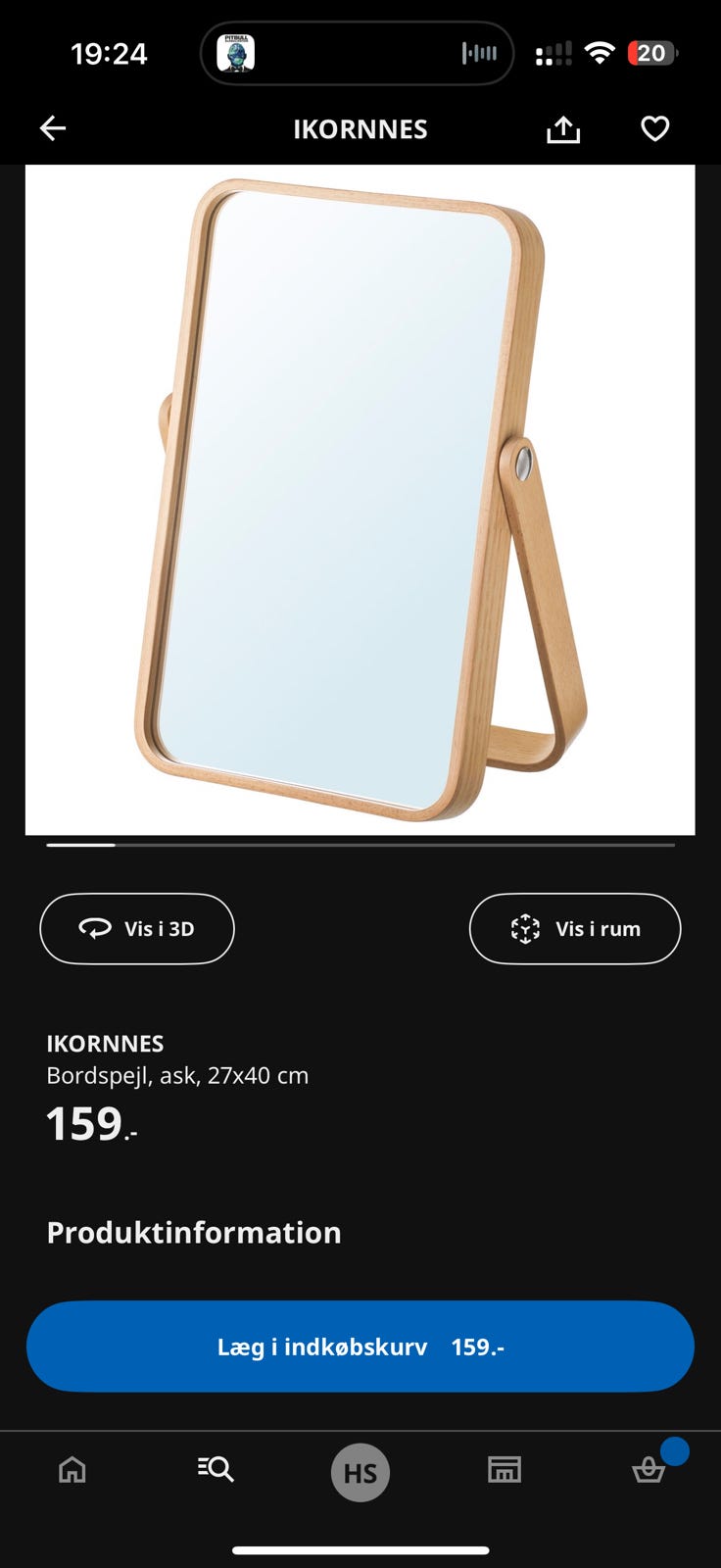The image size is (721, 1568).
Task: Click the IKORNNES mirror product image
Action: pos(360,500)
